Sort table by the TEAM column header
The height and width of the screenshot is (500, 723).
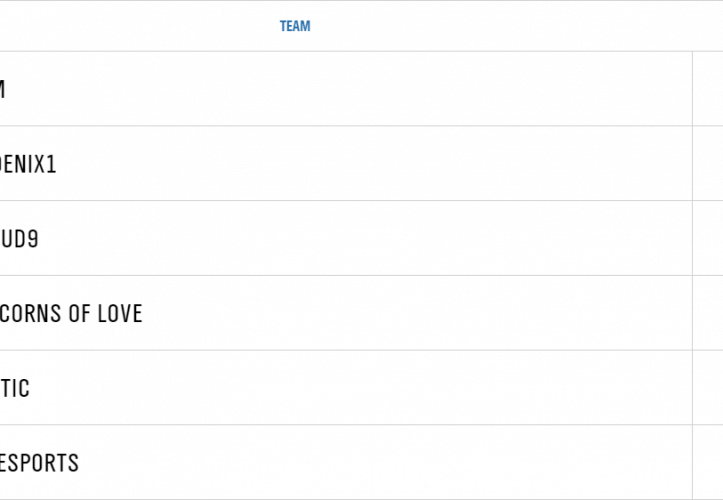pyautogui.click(x=295, y=26)
